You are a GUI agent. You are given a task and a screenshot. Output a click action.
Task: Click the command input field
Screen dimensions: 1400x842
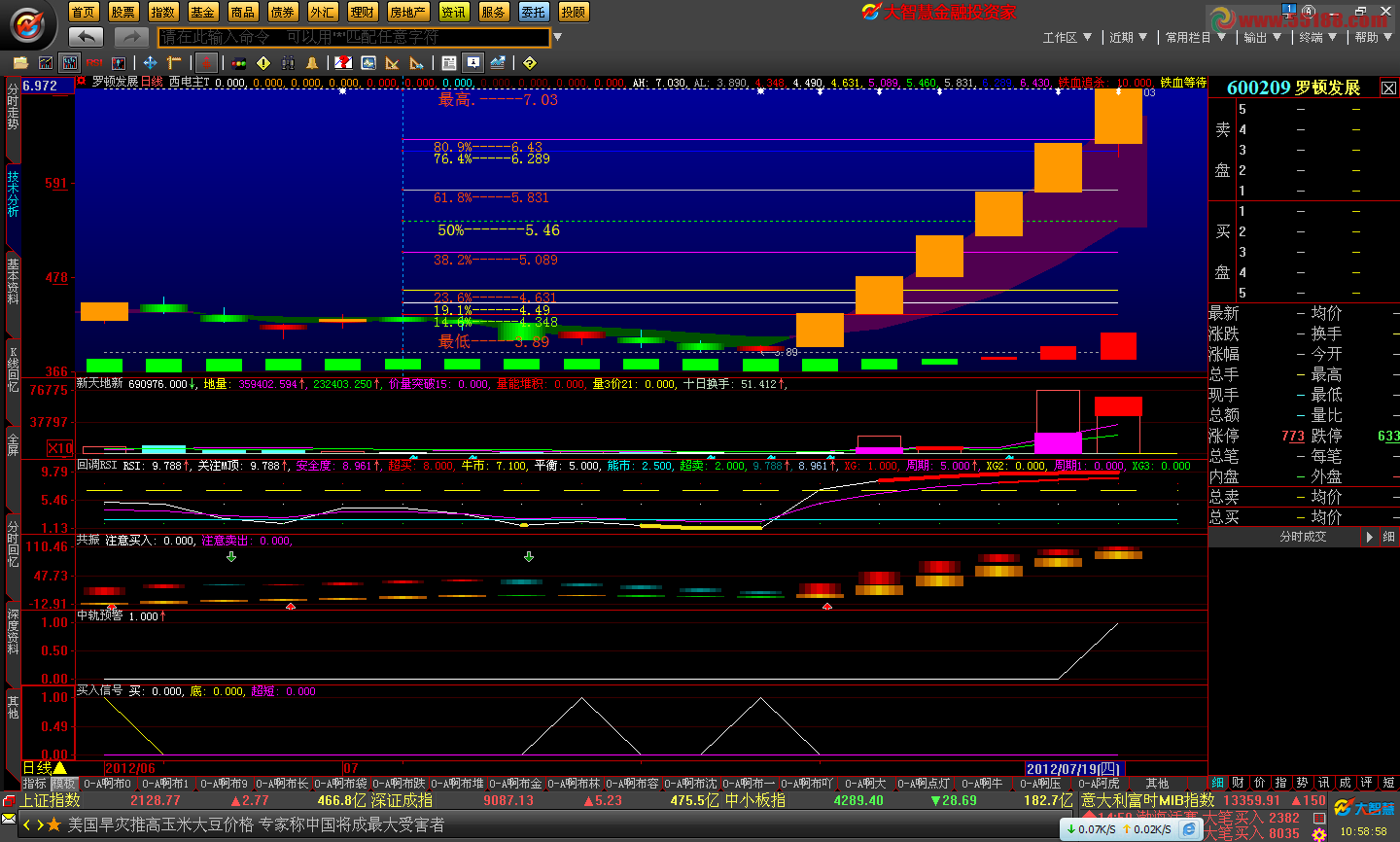point(354,37)
